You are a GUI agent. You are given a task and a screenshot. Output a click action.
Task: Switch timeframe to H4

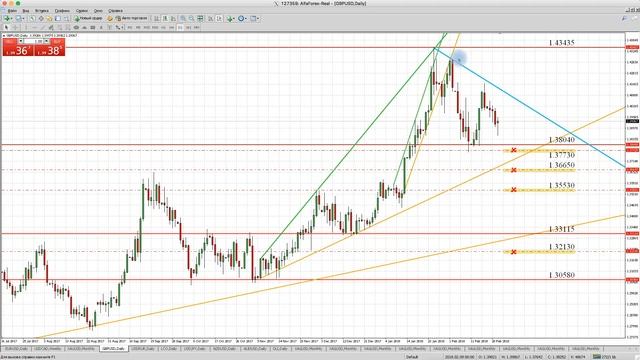pyautogui.click(x=171, y=27)
